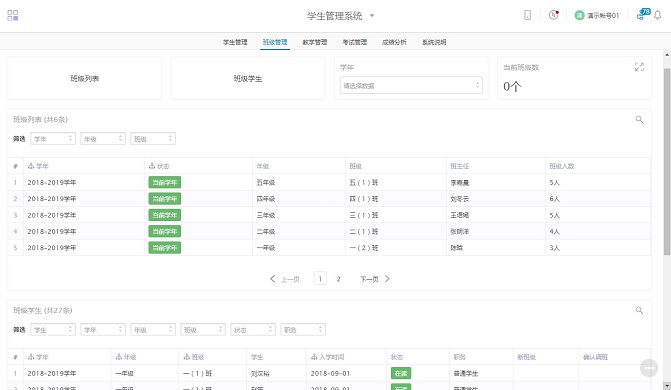Image resolution: width=671 pixels, height=390 pixels.
Task: Switch to the 系统说明 tab
Action: coord(434,42)
